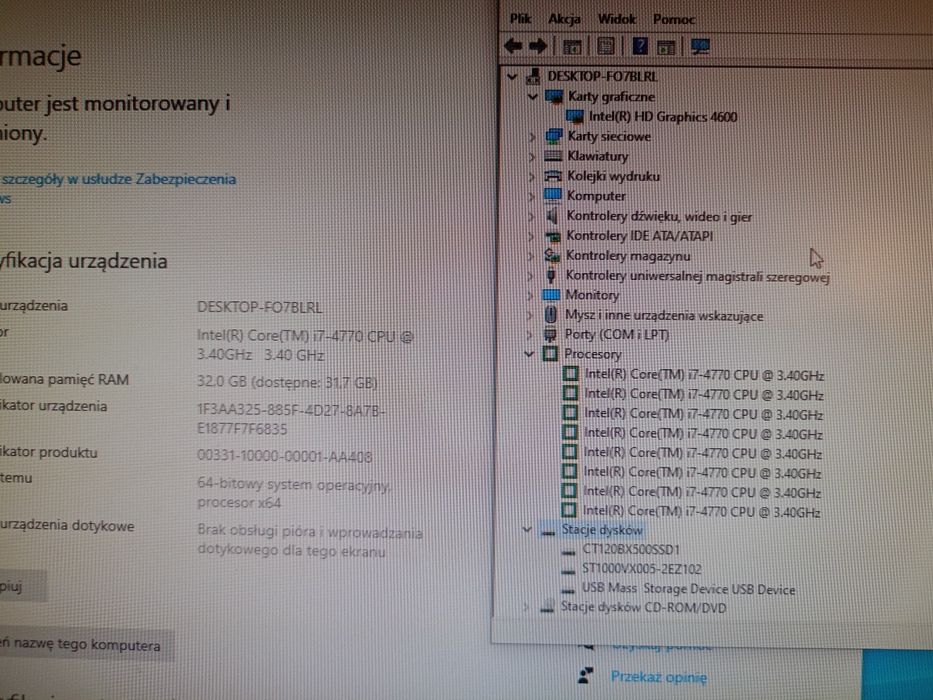Select the Kolejki wydruku row
The image size is (933, 700).
coord(613,176)
